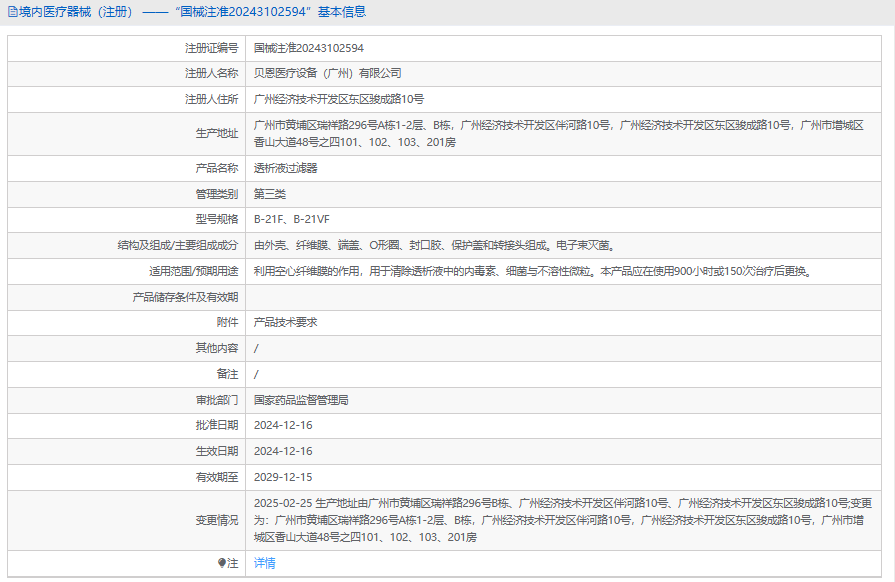Click the bullet icon next to 注

(x=222, y=563)
